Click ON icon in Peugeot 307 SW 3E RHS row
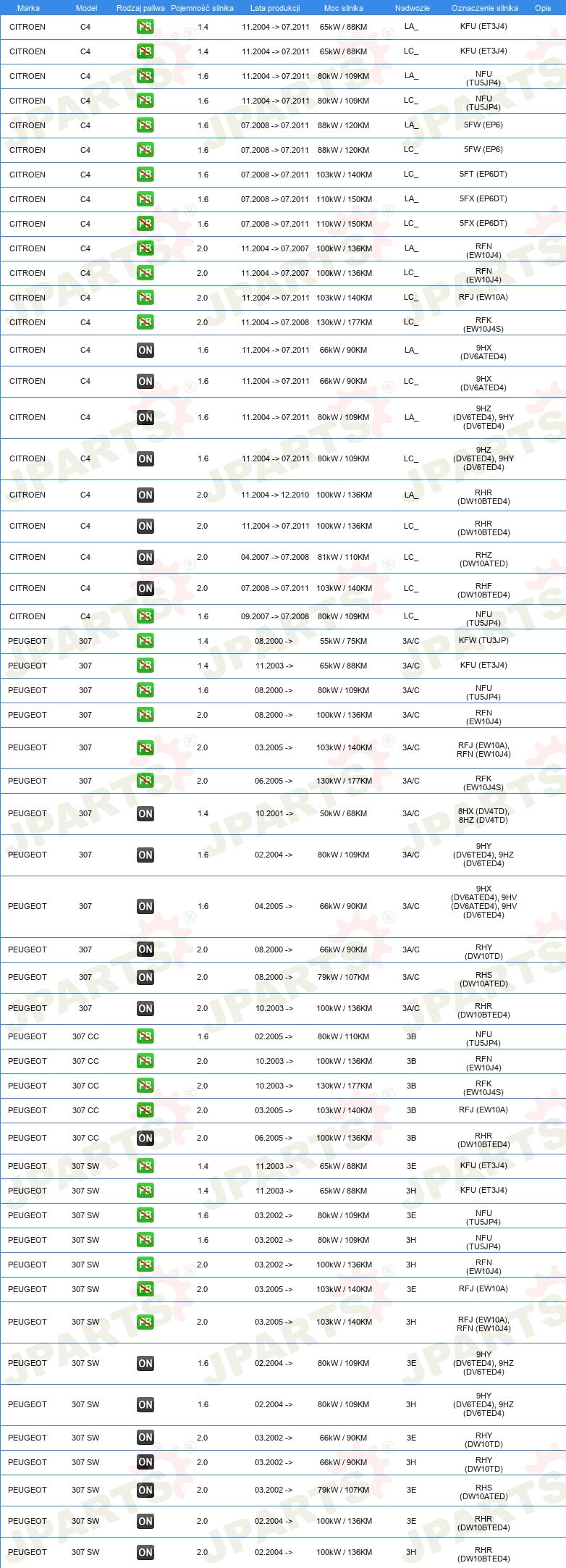Viewport: 566px width, 1568px height. pos(145,1491)
